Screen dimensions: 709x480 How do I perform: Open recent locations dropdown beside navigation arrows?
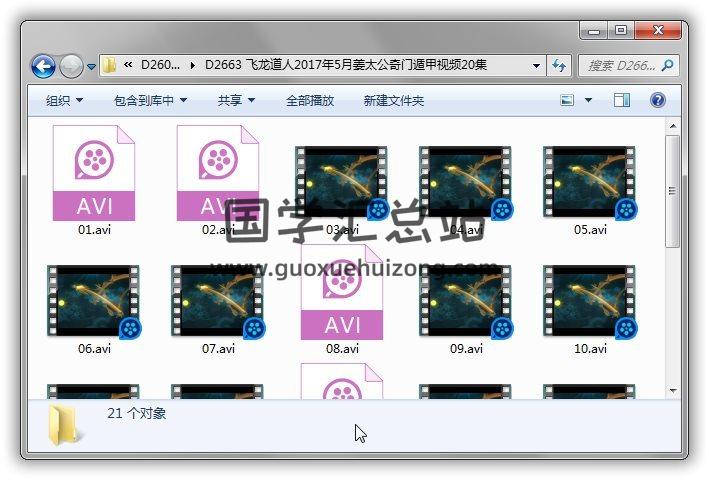[x=91, y=67]
